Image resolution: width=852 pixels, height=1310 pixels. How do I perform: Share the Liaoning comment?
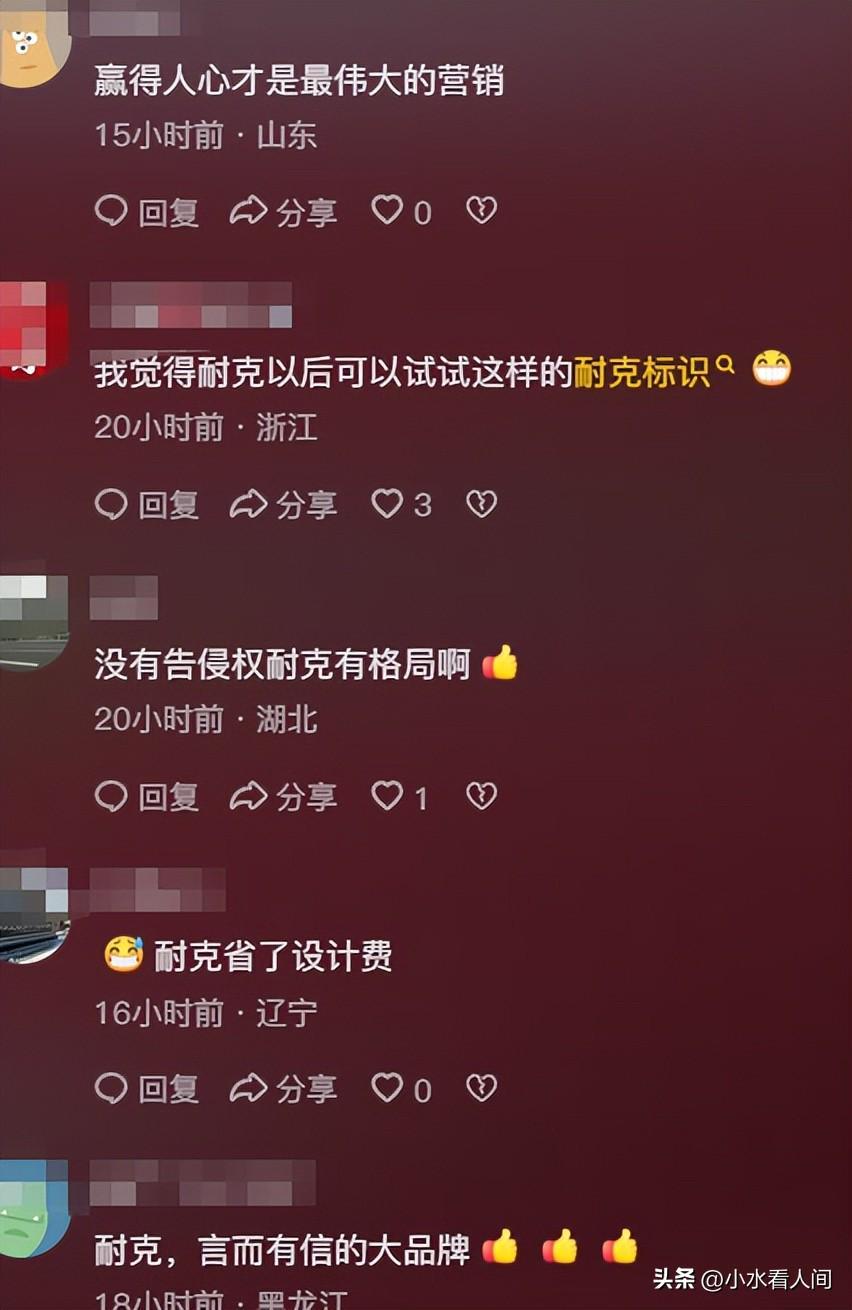click(283, 1089)
